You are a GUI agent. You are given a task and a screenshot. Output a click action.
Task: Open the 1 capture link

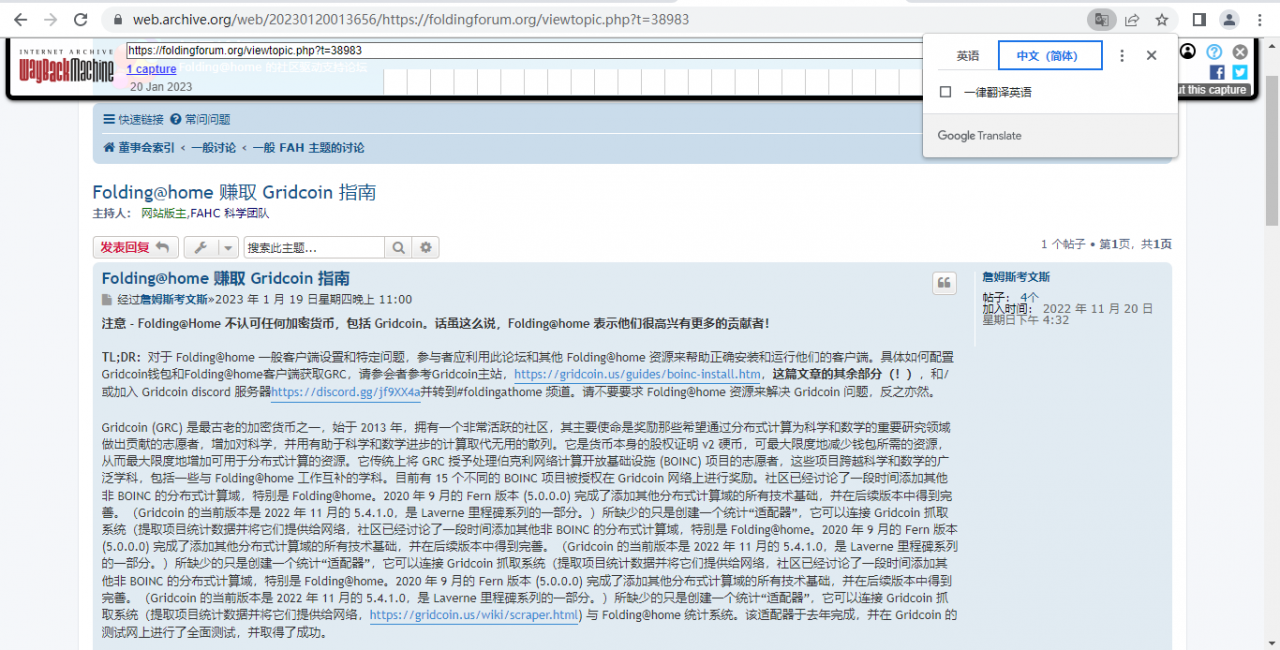151,69
